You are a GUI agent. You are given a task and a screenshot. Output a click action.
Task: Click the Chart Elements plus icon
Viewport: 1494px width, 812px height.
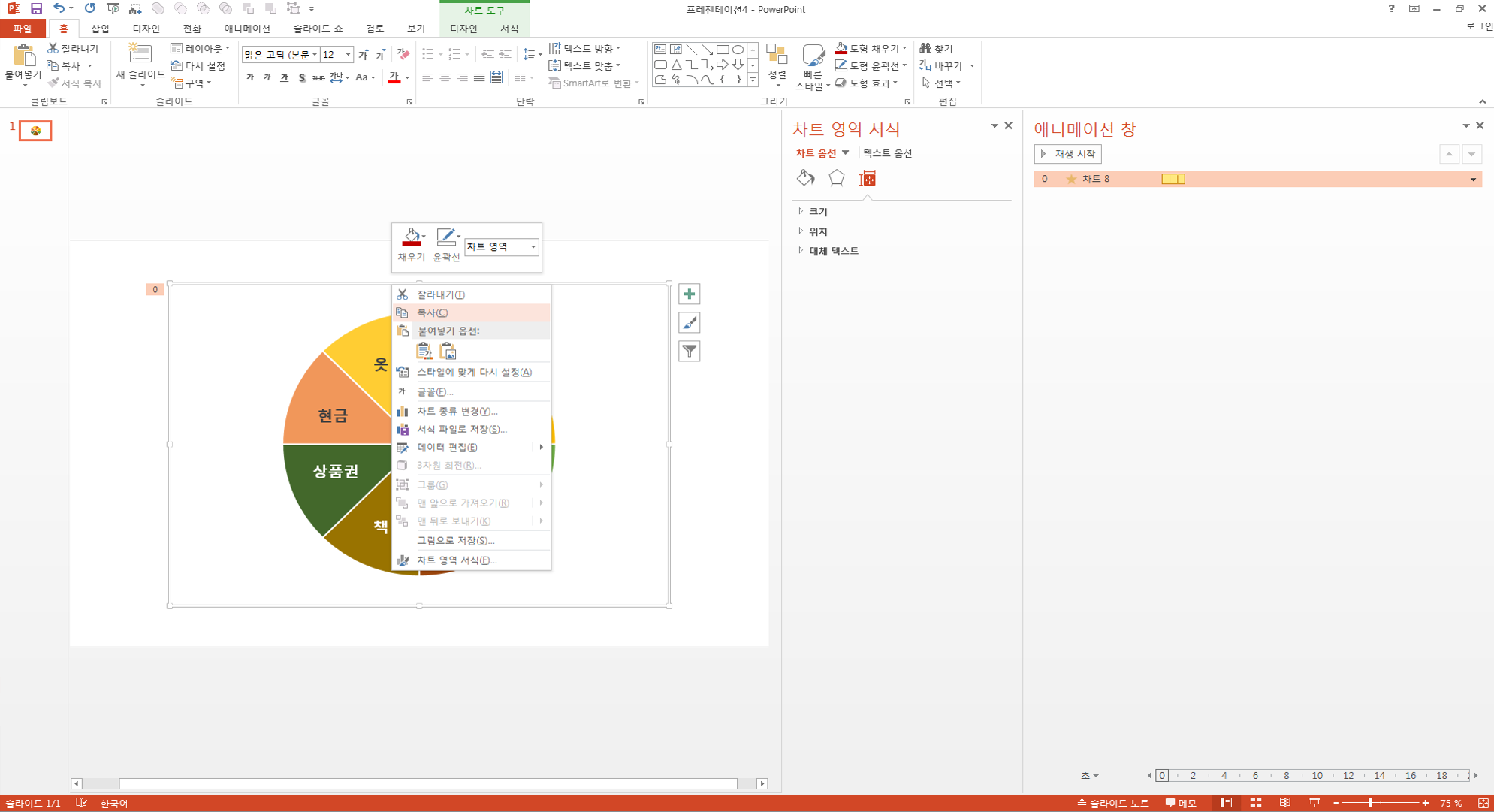[x=689, y=294]
